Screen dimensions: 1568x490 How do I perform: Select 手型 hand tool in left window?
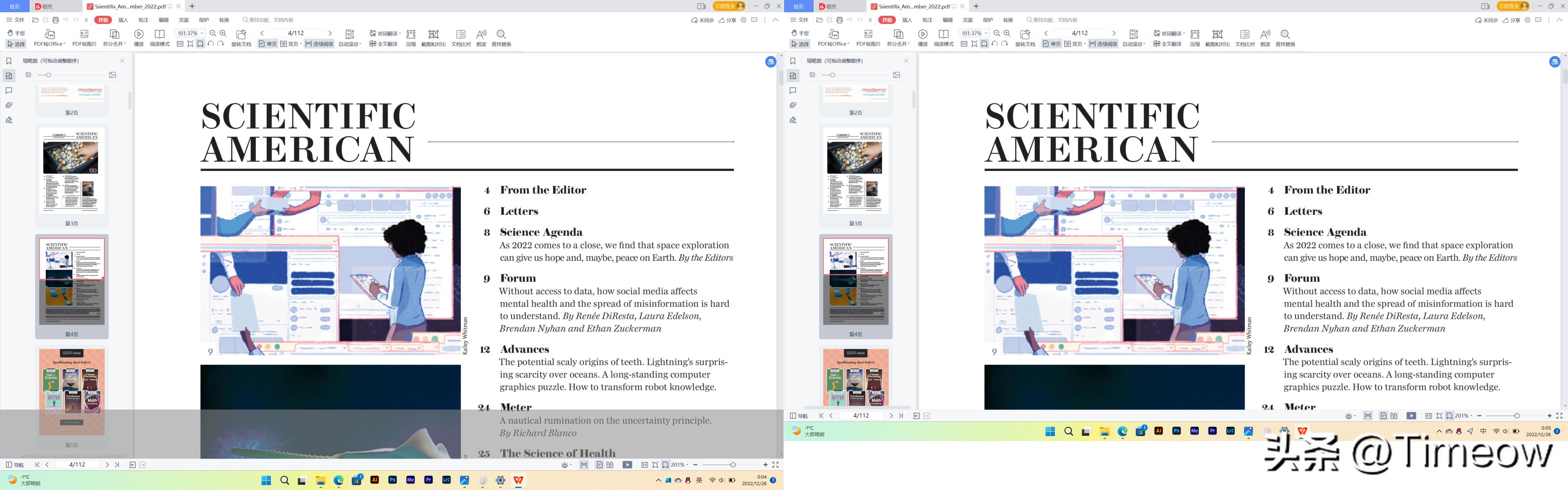click(x=16, y=33)
